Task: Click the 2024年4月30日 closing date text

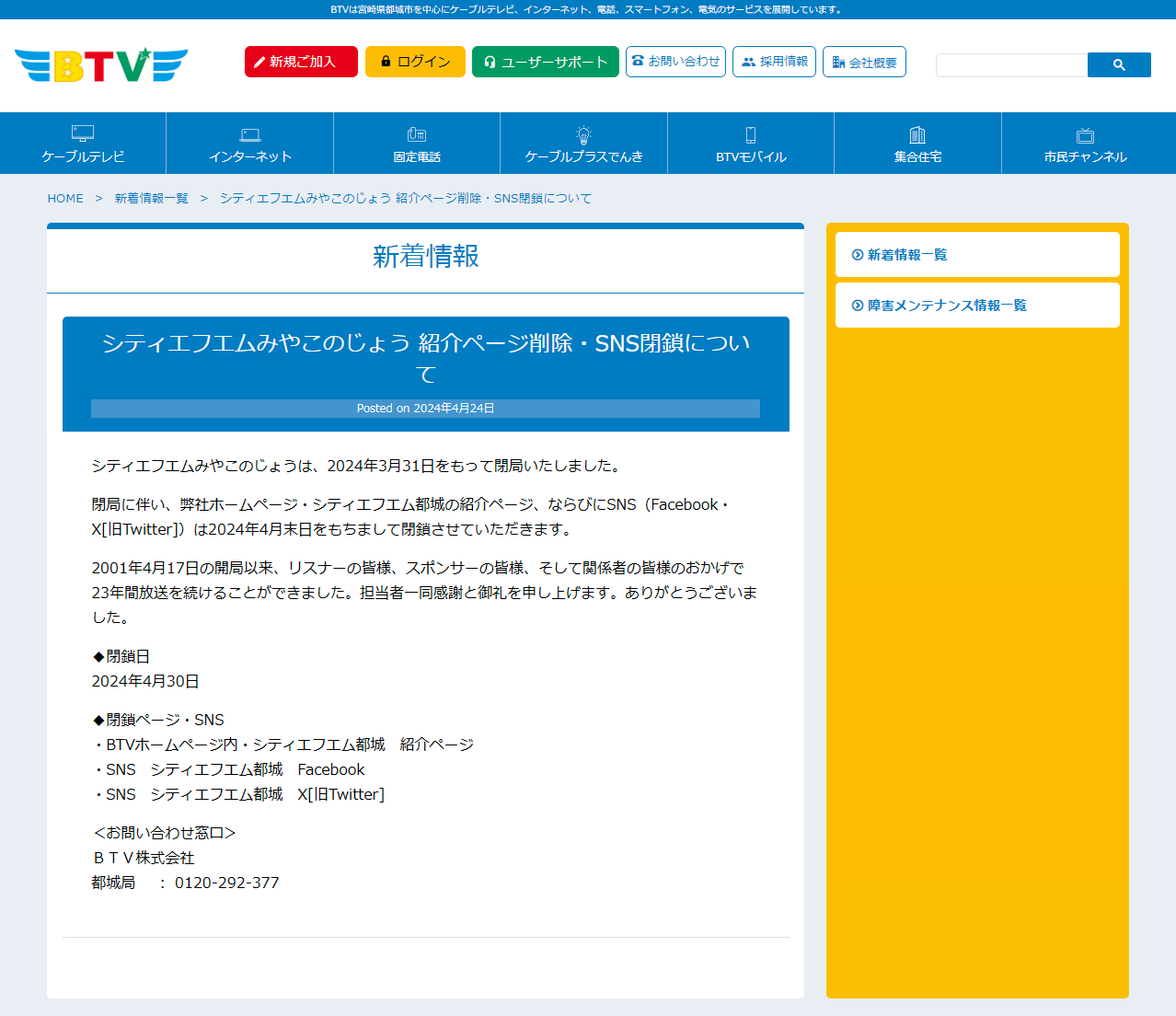Action: point(145,681)
